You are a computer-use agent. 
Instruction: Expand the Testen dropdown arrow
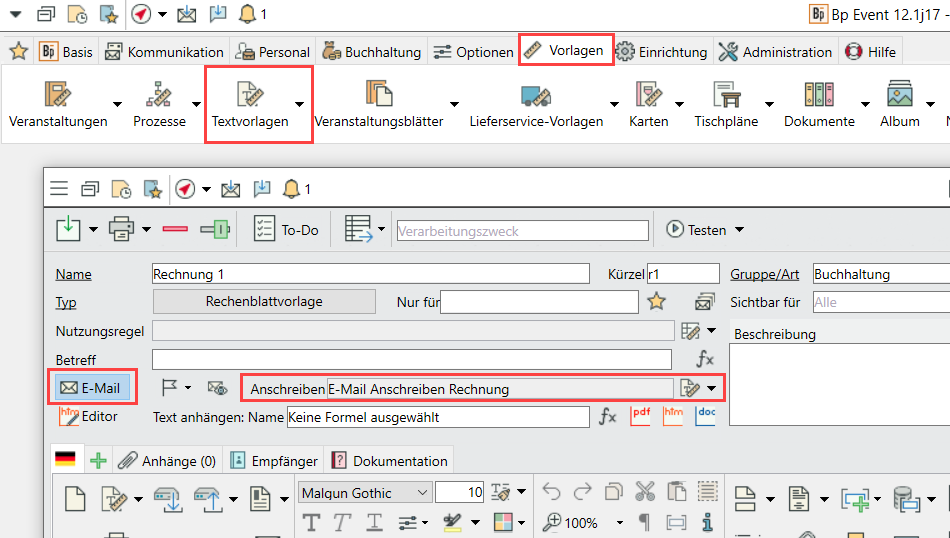(740, 230)
